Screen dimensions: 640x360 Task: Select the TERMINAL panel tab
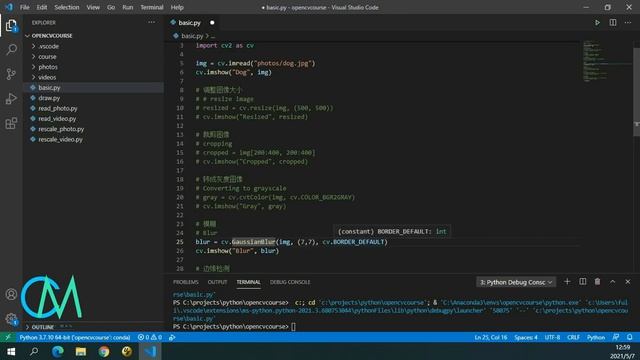pyautogui.click(x=248, y=282)
